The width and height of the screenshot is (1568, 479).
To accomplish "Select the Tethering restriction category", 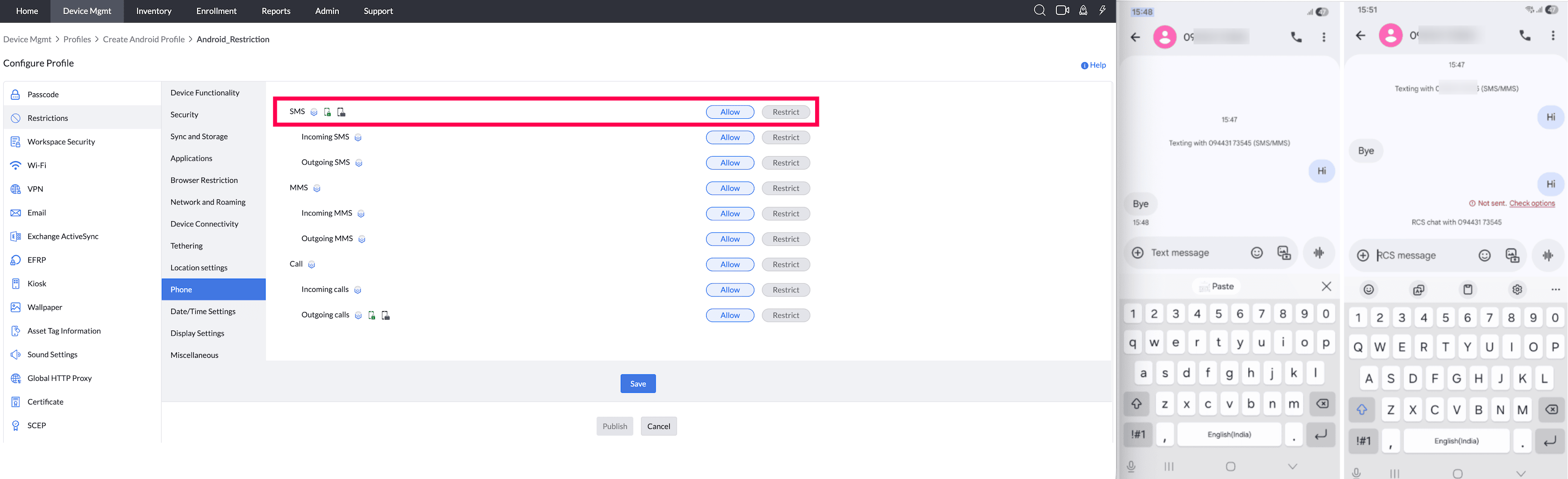I will [x=214, y=246].
